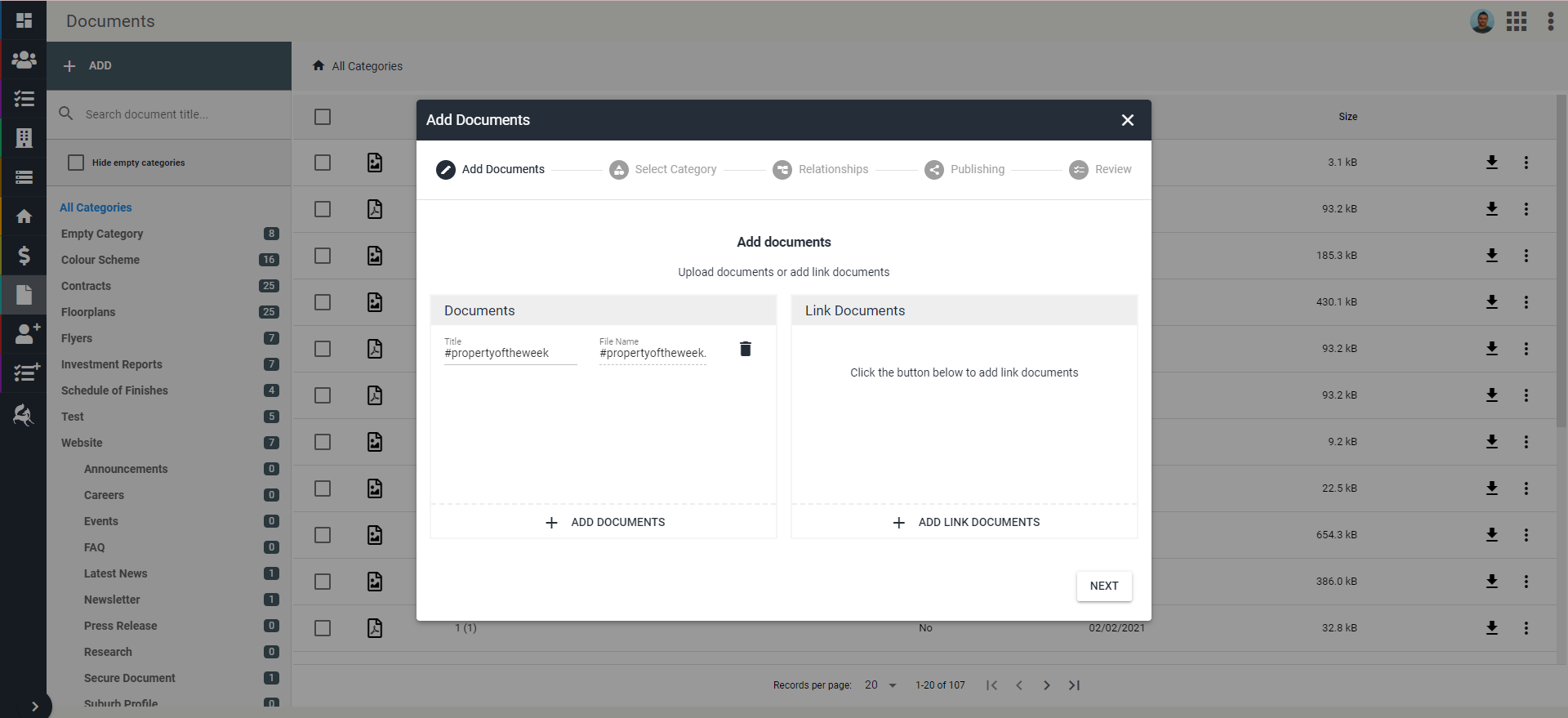Edit the Title field #propertyoftheweek
The height and width of the screenshot is (718, 1568).
click(x=510, y=353)
